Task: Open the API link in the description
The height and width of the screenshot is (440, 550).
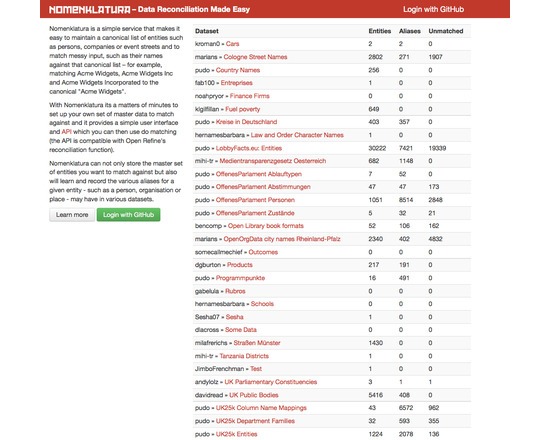Action: (x=66, y=132)
